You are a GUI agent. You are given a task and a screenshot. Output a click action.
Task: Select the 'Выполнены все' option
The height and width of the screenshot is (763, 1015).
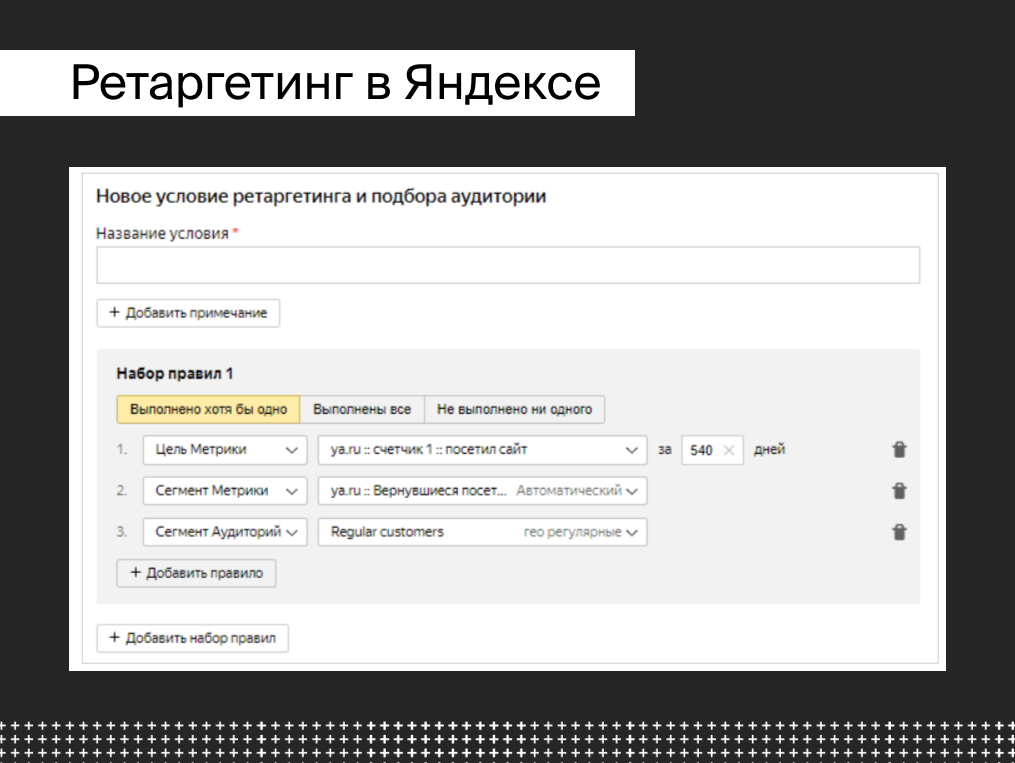click(362, 409)
